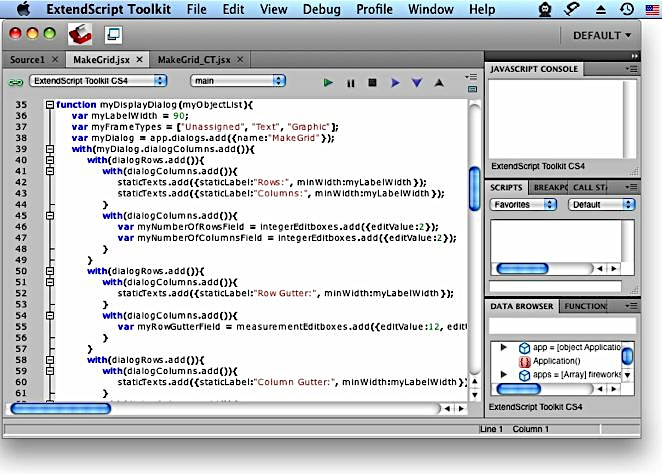Open the main engine dropdown
Screen dimensions: 662x474
[x=238, y=81]
